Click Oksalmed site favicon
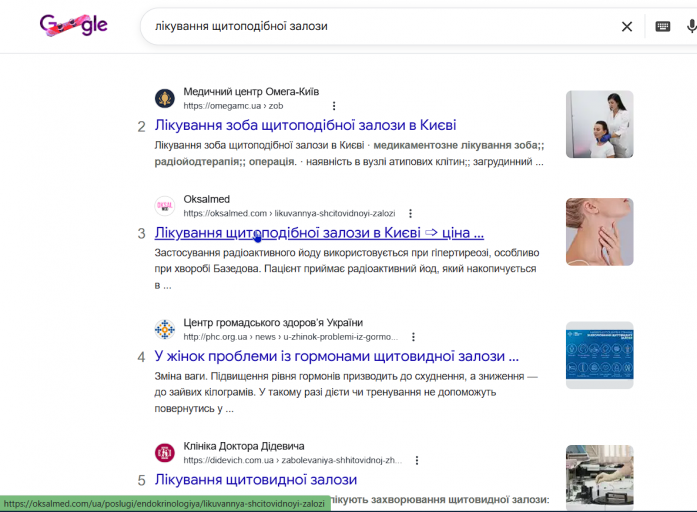 pos(164,206)
